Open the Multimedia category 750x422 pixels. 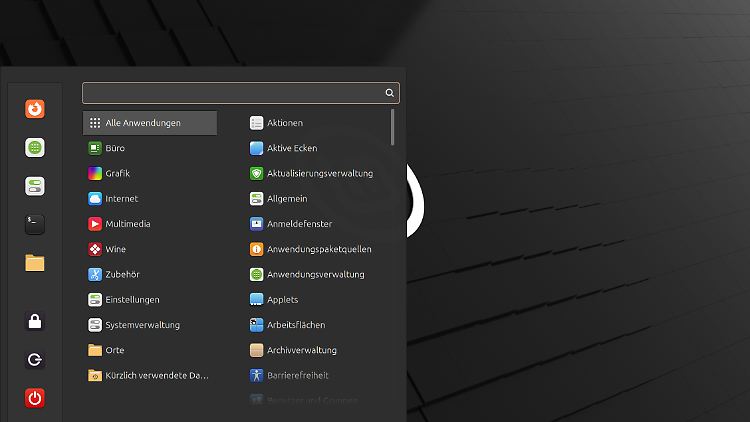click(127, 224)
